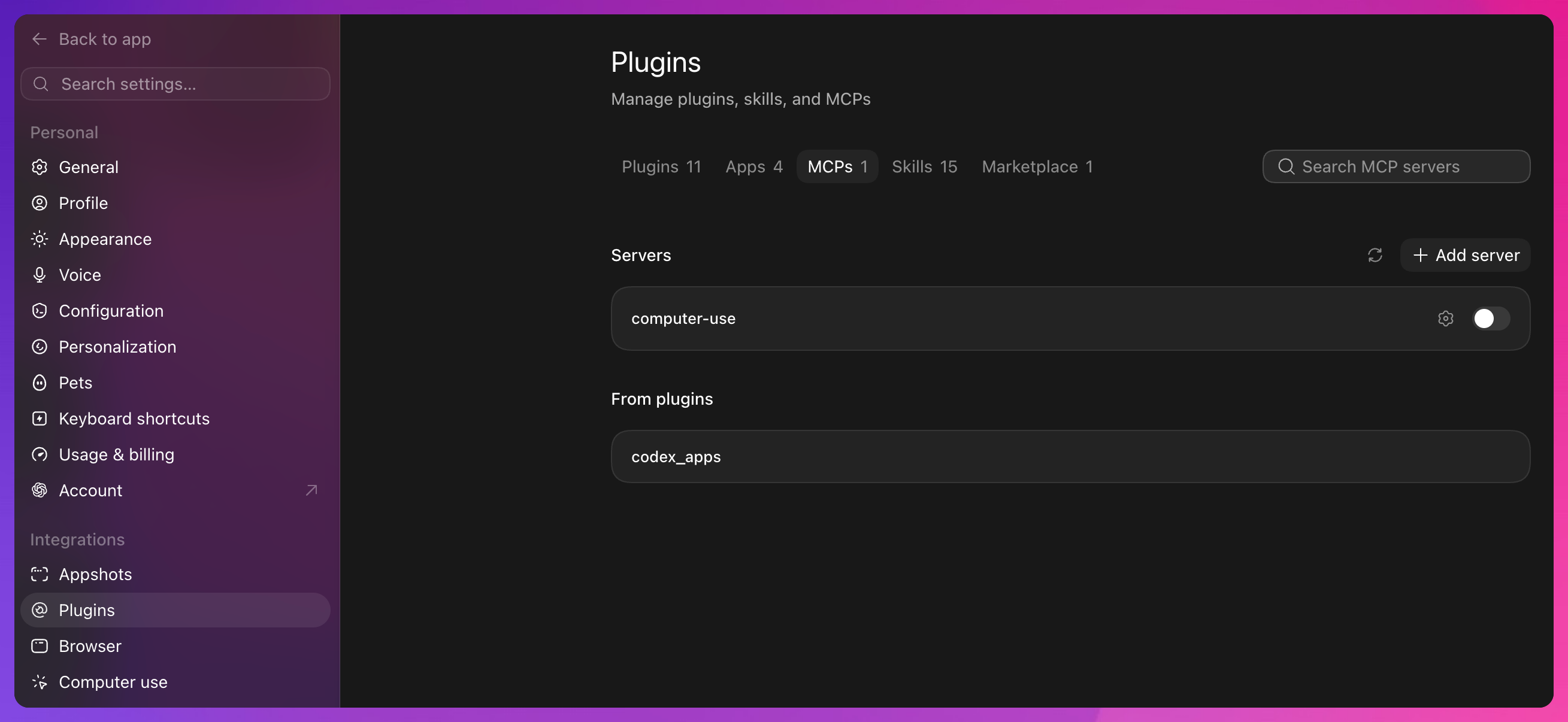
Task: Click the General gear icon in sidebar
Action: pos(40,167)
